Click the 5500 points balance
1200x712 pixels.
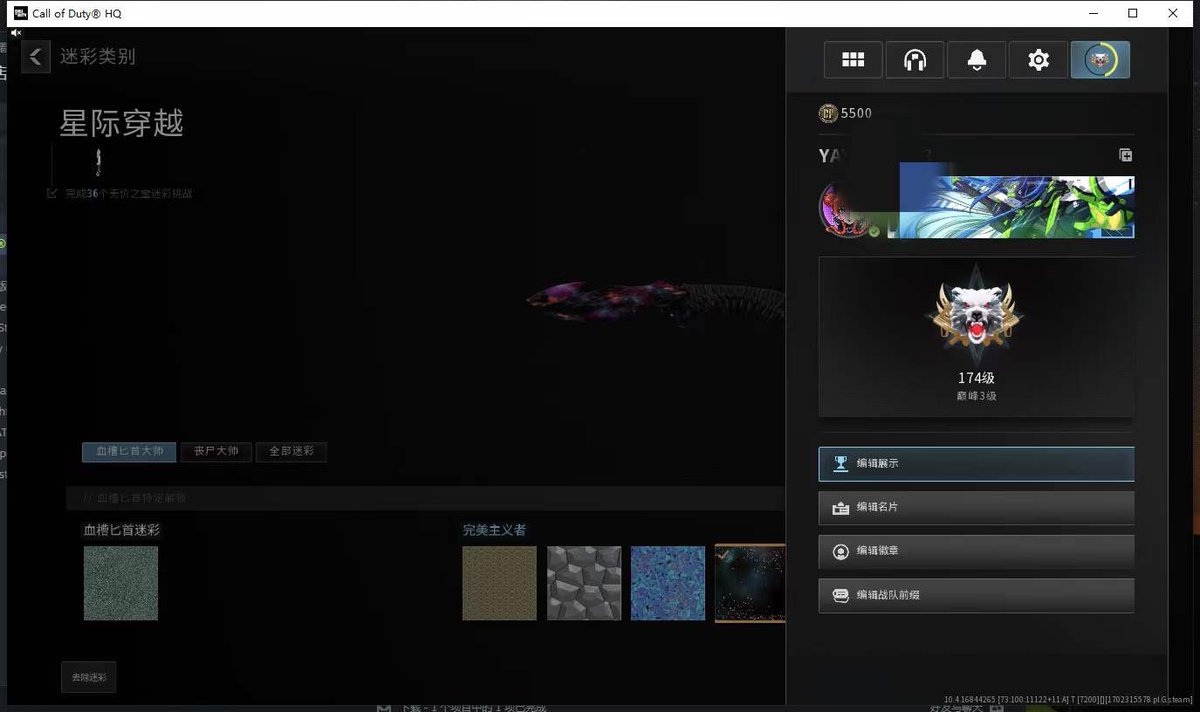tap(856, 113)
